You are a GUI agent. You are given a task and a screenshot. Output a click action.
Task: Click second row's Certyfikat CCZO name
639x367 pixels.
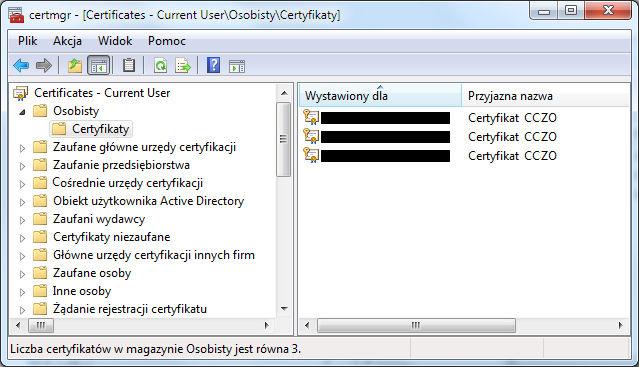click(x=512, y=137)
